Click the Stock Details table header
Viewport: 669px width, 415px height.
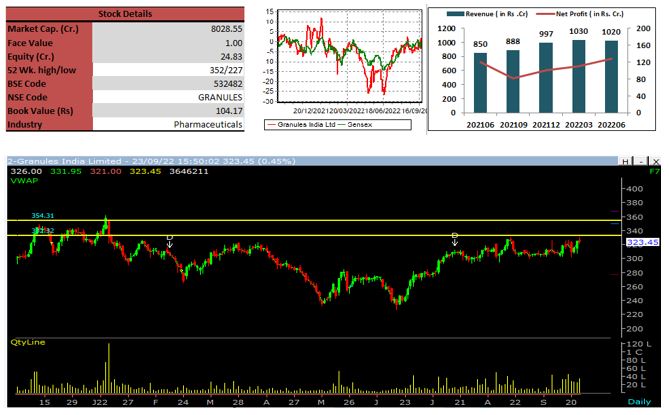click(125, 14)
